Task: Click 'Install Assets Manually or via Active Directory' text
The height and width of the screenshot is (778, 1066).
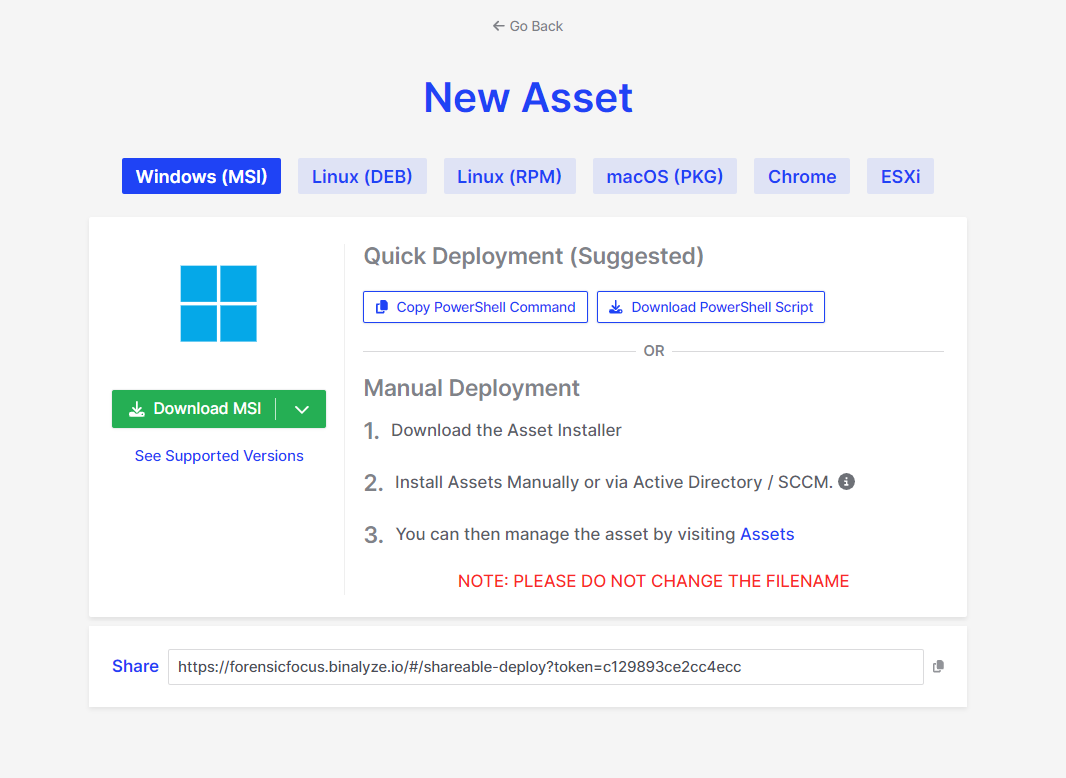Action: click(614, 482)
